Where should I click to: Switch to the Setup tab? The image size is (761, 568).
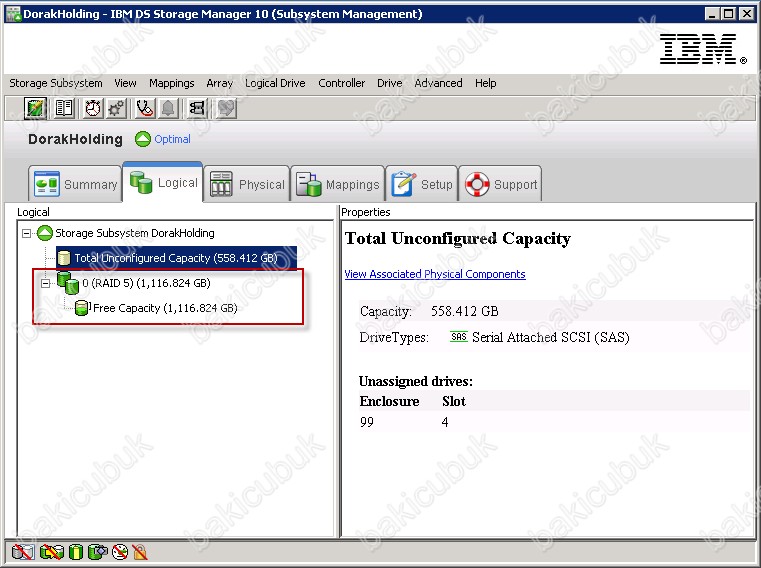tap(422, 184)
